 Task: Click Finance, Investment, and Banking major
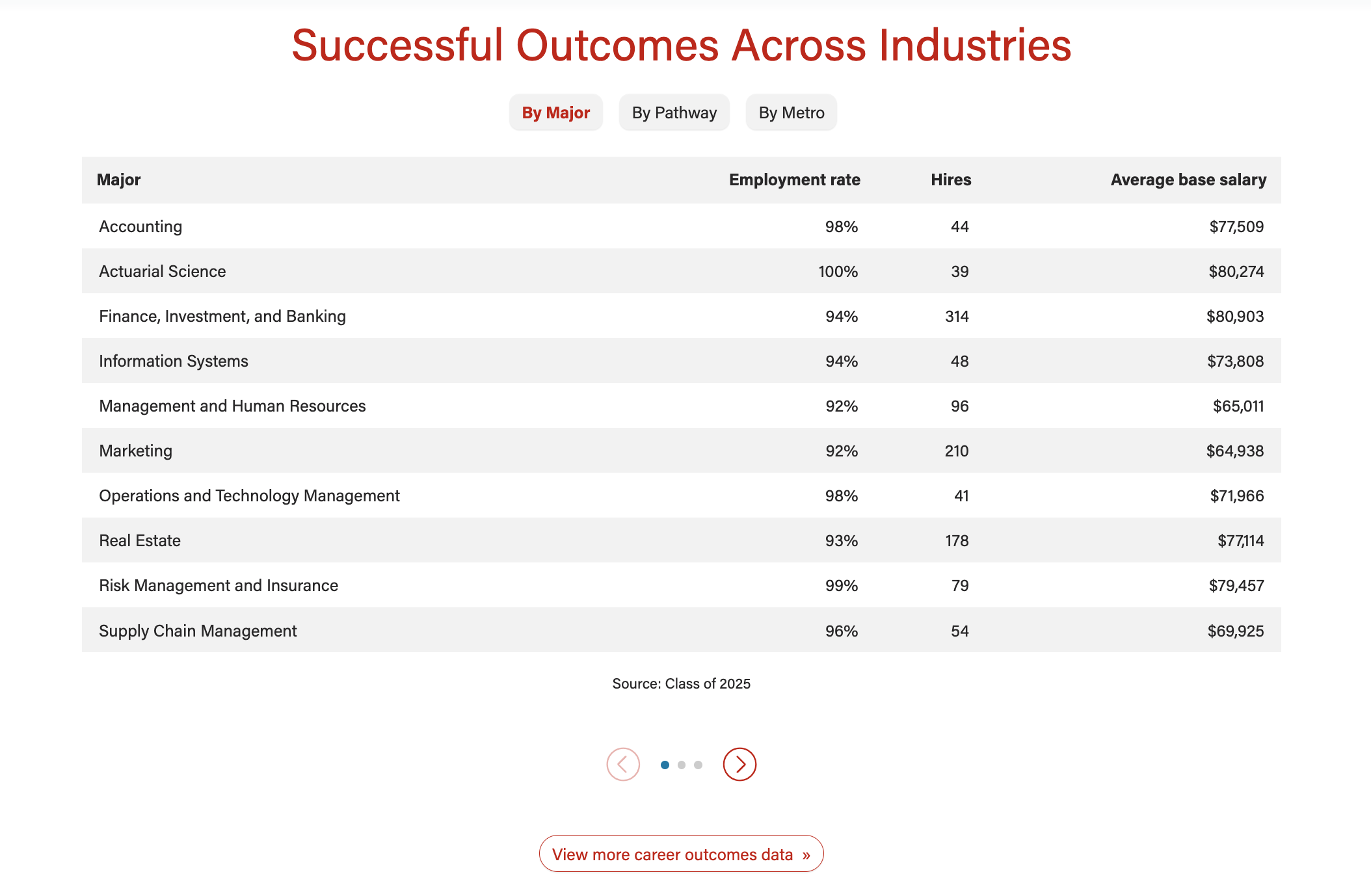[x=222, y=316]
